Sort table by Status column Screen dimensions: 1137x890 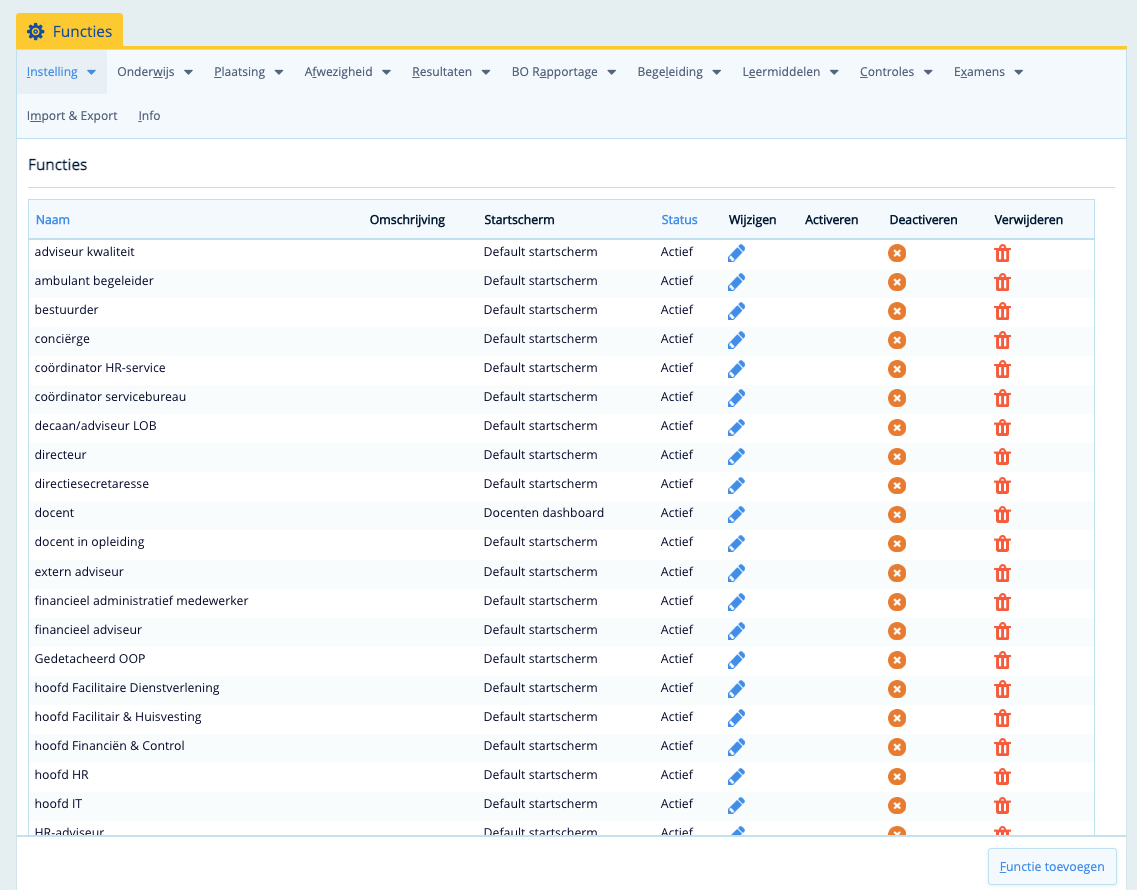[x=679, y=220]
